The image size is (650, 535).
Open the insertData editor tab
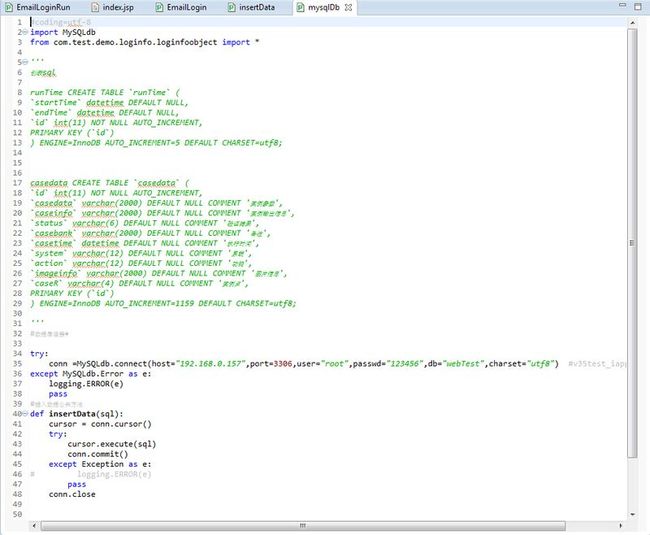click(252, 7)
